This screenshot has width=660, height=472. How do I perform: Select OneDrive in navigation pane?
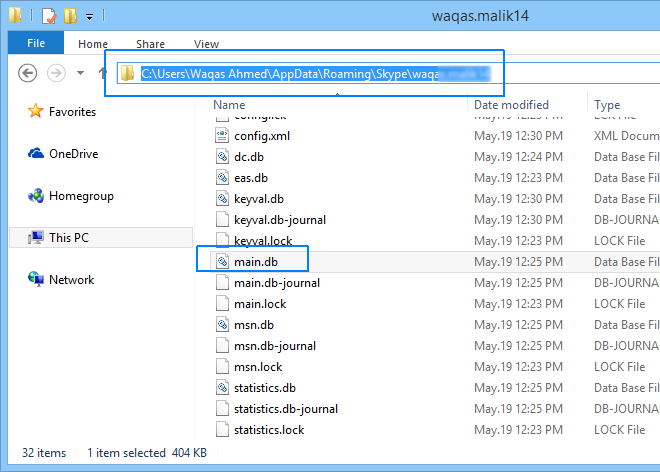pyautogui.click(x=74, y=154)
